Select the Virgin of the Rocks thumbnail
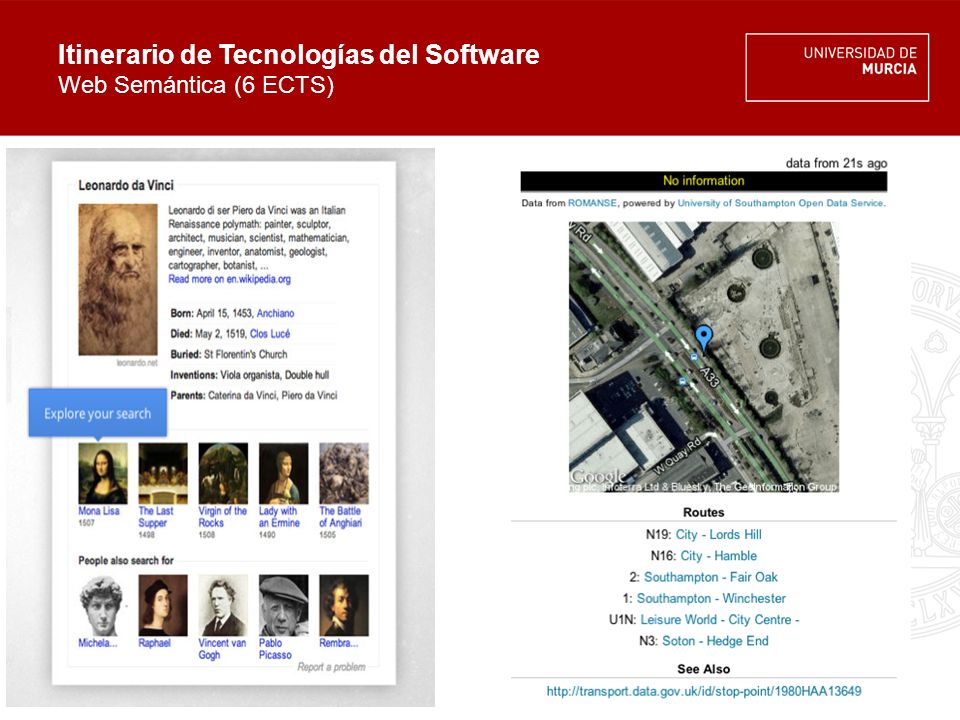 pyautogui.click(x=223, y=473)
